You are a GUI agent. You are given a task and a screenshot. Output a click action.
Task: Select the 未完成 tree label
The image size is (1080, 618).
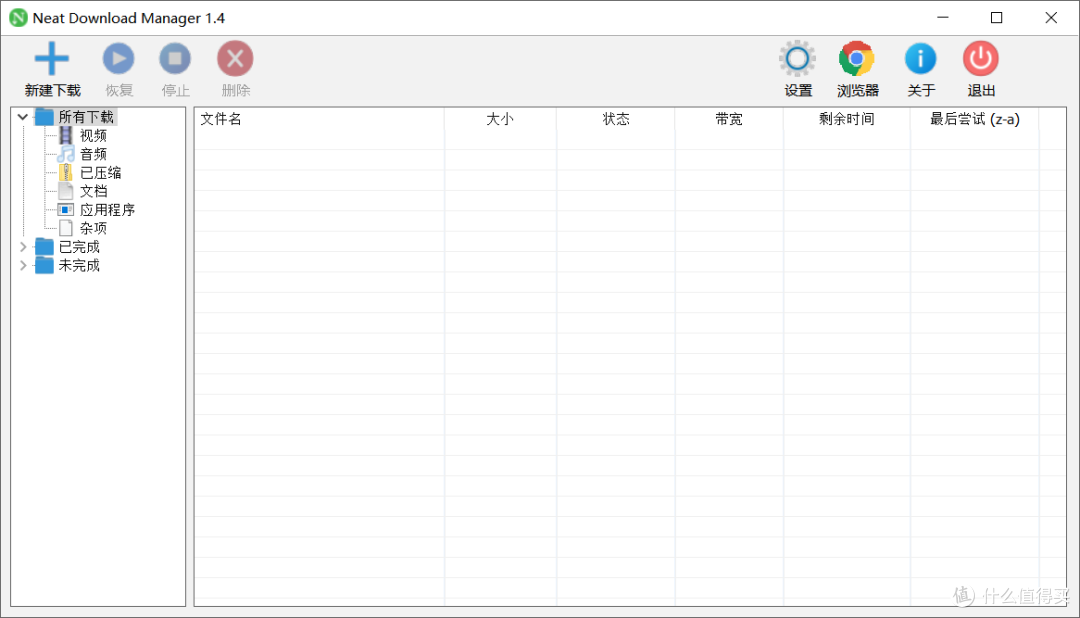pos(79,265)
